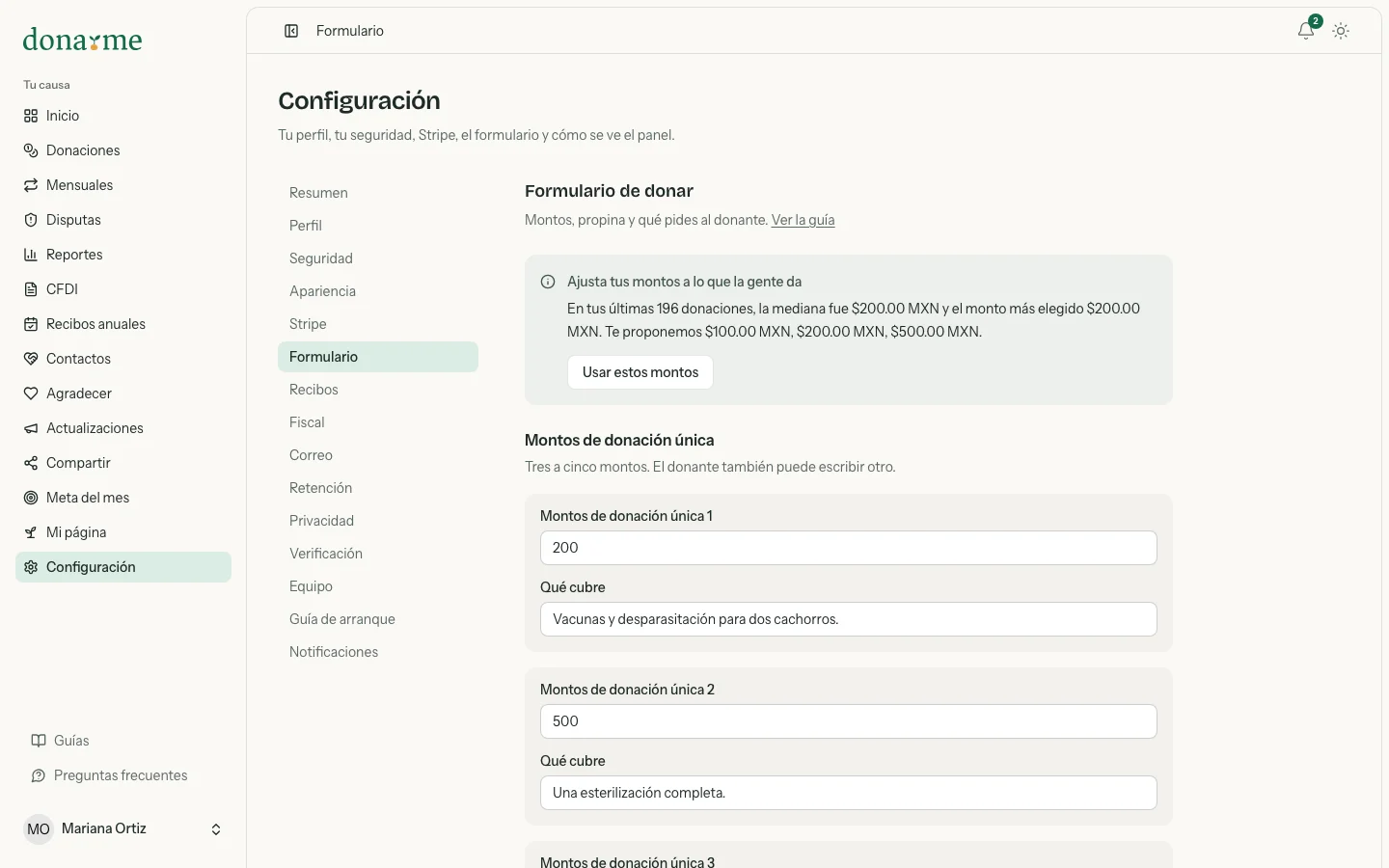Switch to the Seguridad settings tab
This screenshot has width=1389, height=868.
[x=378, y=258]
